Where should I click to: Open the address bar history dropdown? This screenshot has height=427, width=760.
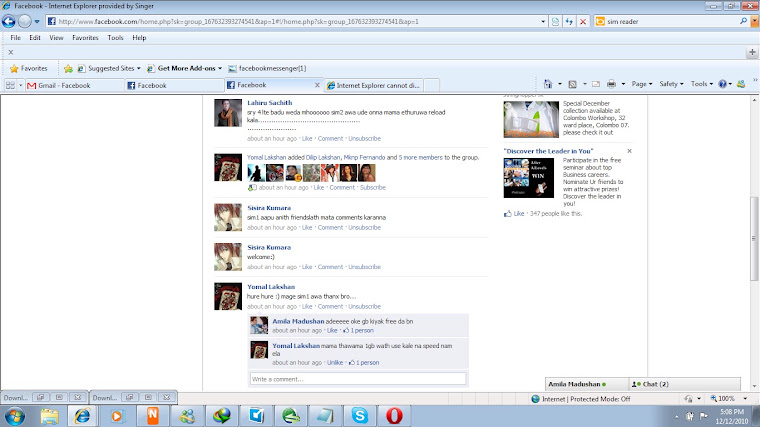pos(543,21)
